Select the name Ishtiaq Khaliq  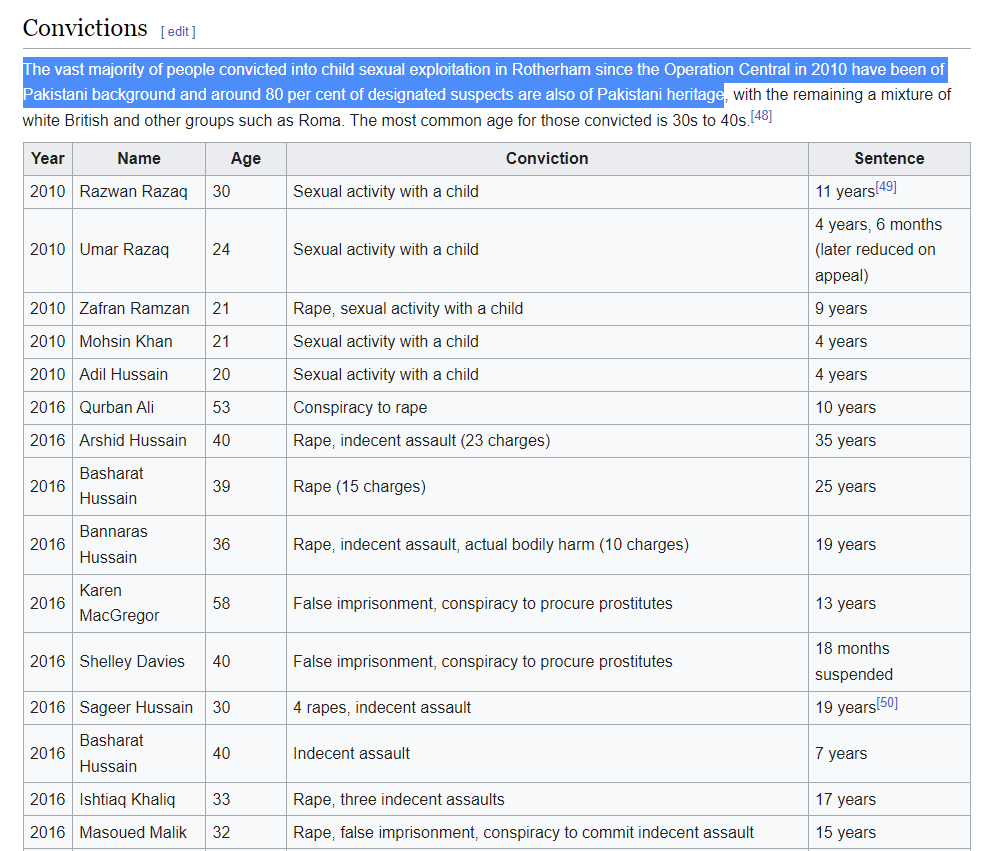point(127,799)
